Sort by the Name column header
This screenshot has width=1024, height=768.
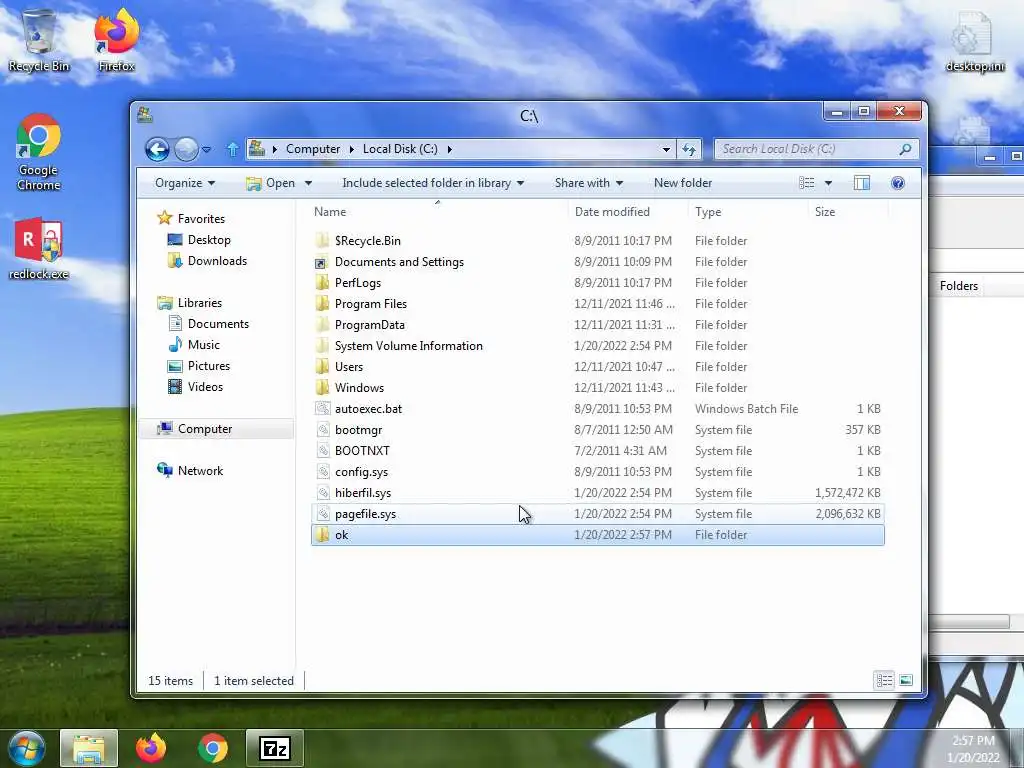[x=438, y=212]
